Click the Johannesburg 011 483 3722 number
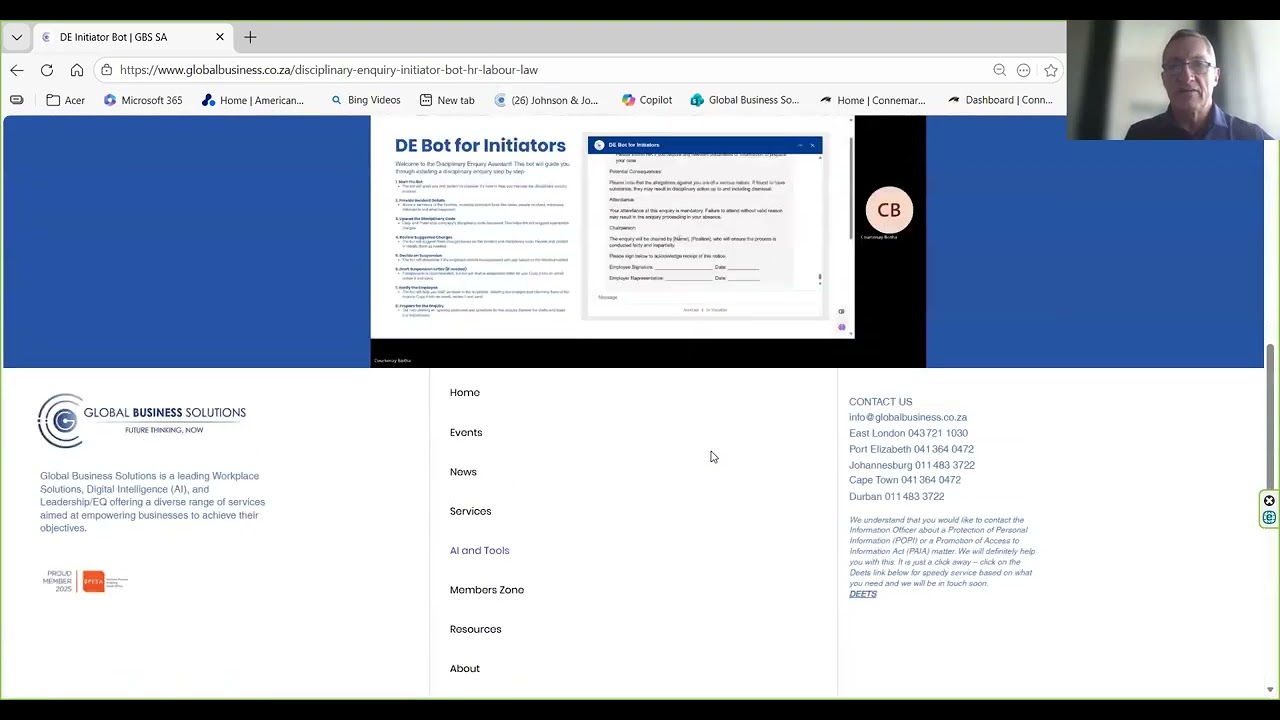 (912, 465)
